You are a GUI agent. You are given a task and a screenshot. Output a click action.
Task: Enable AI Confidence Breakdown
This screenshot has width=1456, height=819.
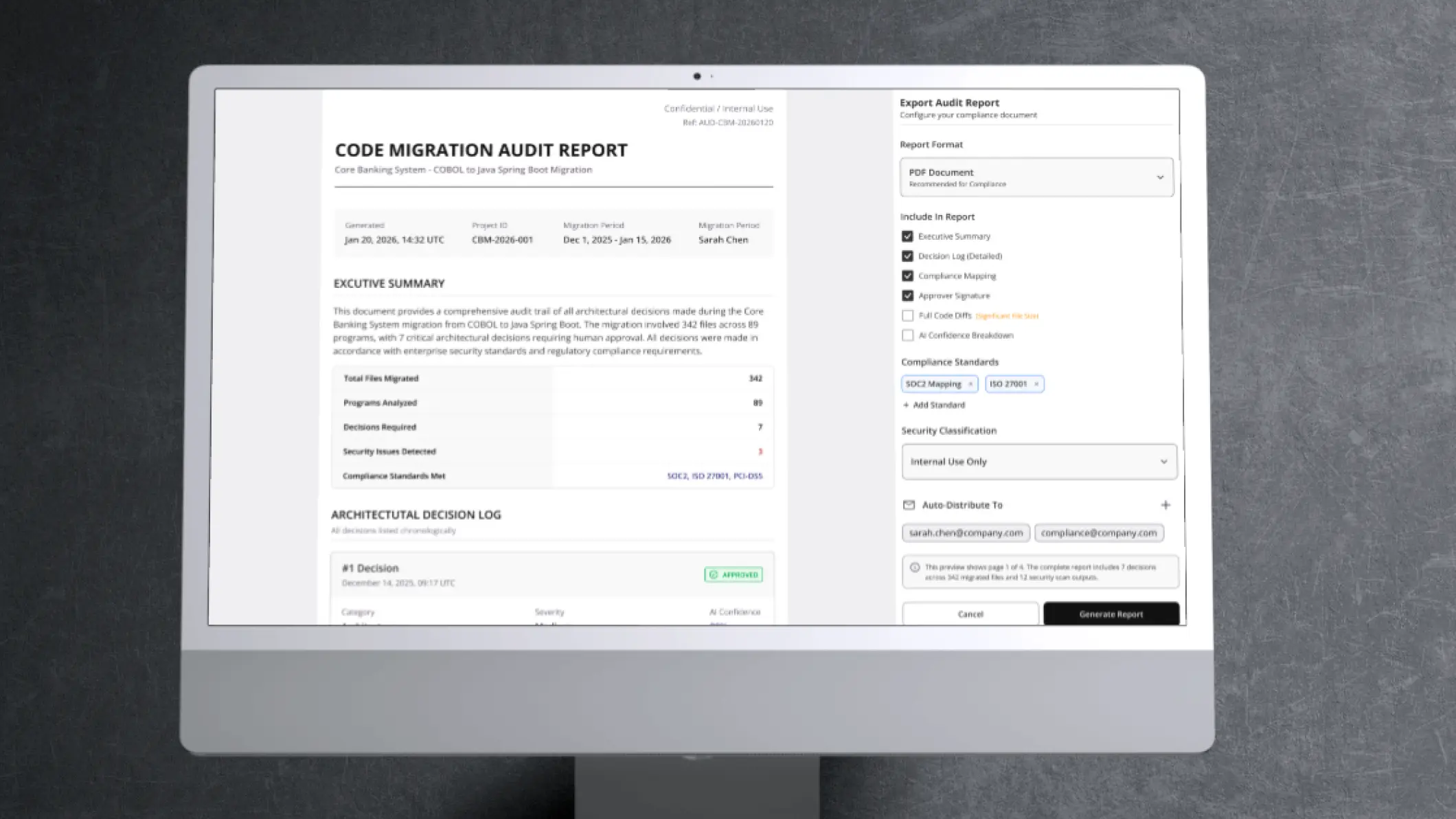coord(907,335)
